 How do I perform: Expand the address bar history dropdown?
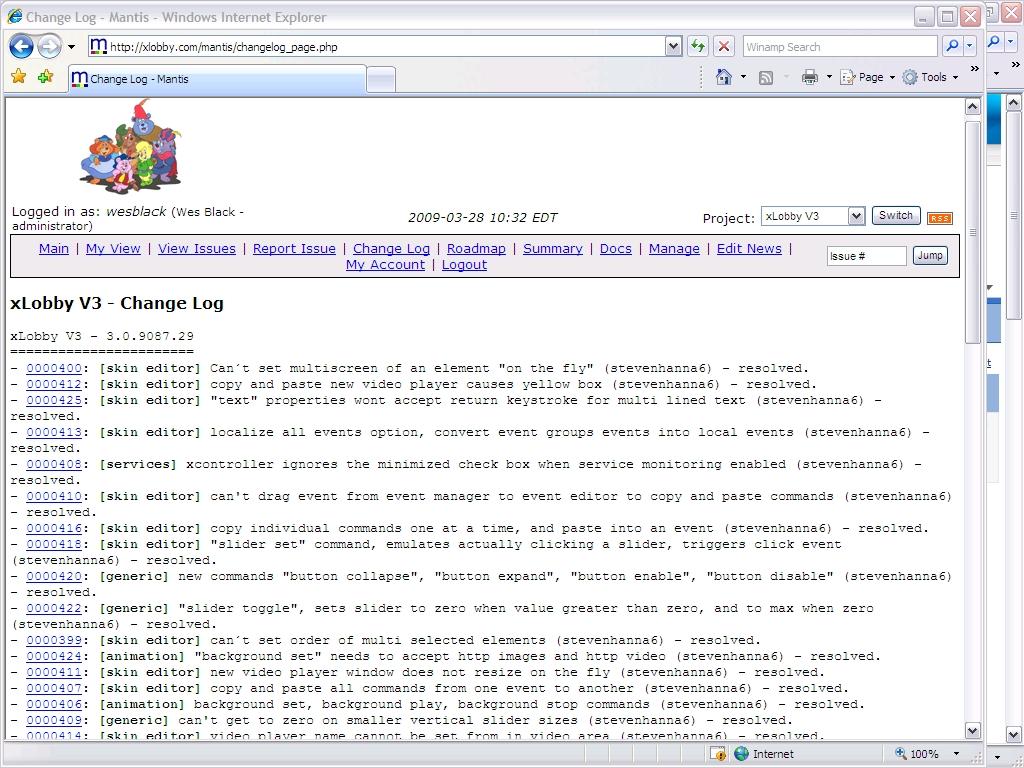pyautogui.click(x=673, y=46)
